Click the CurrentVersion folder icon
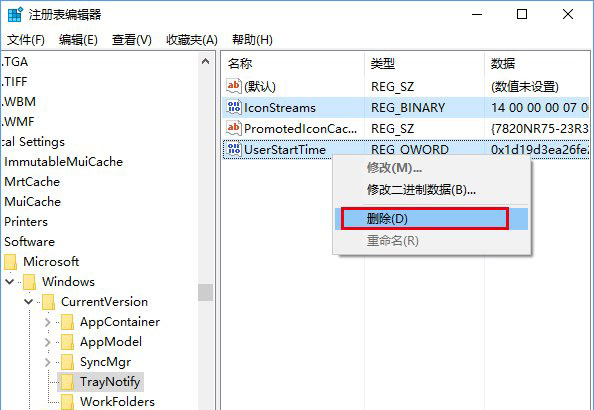Screen dimensions: 594x410 coord(48,302)
